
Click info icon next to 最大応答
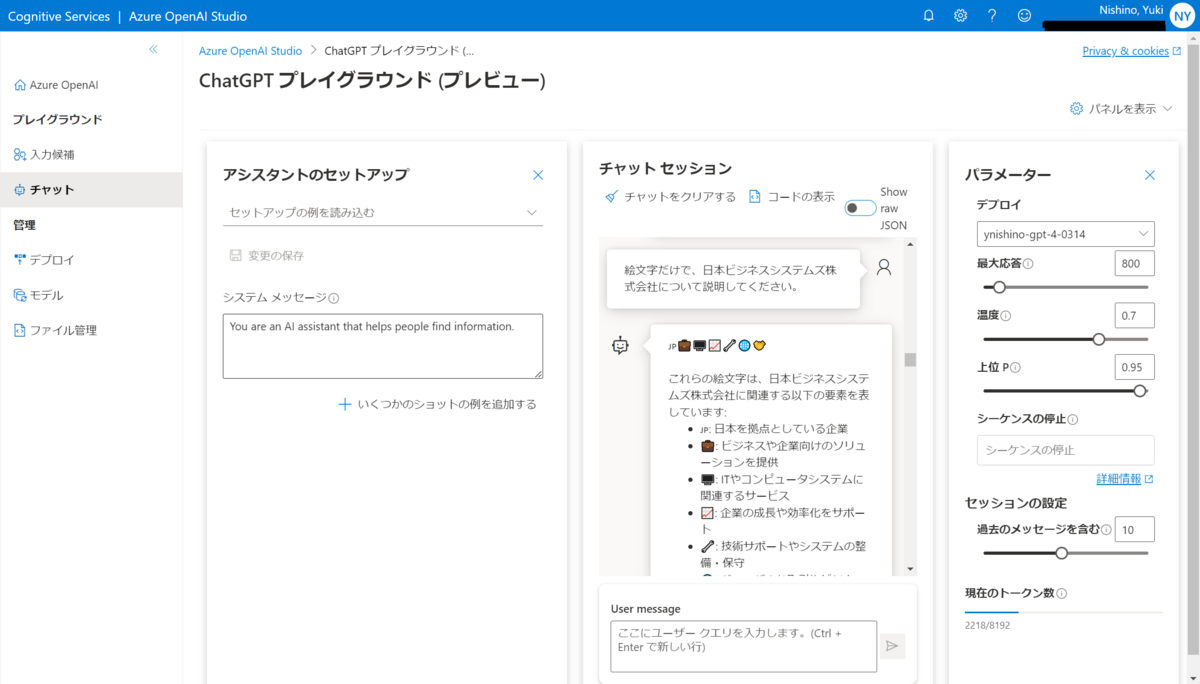coord(1028,264)
